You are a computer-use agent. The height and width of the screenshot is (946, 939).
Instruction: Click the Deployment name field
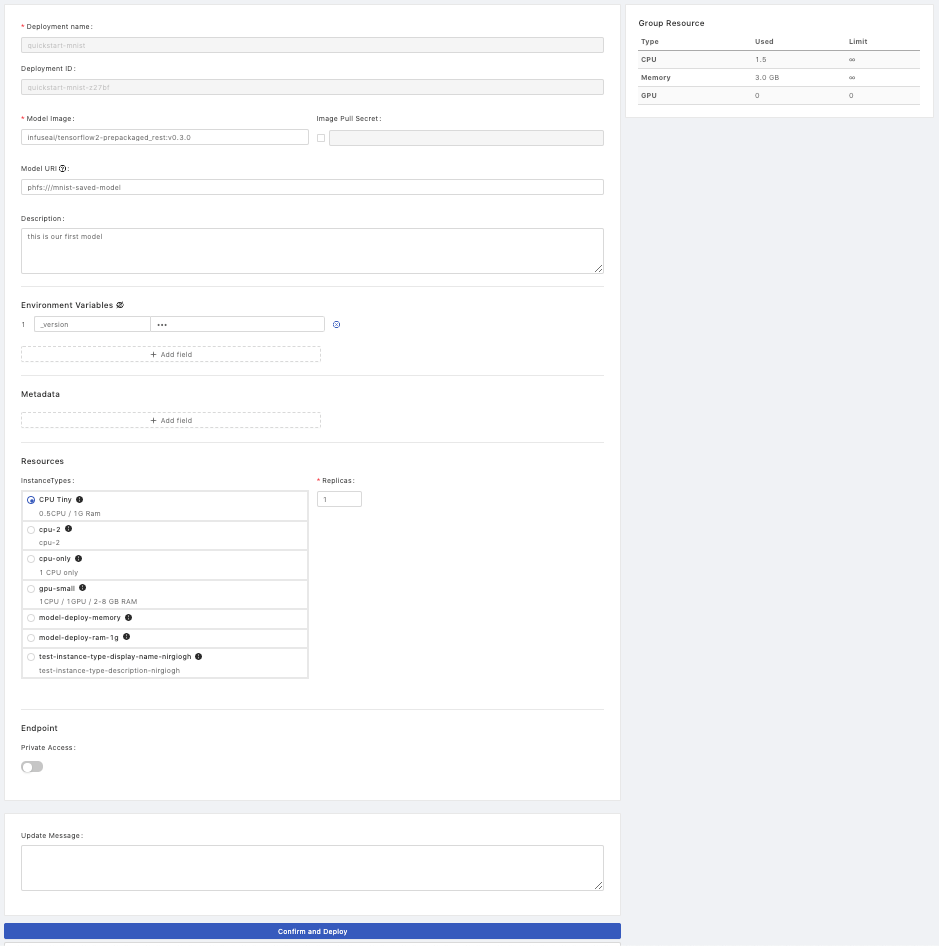click(313, 45)
